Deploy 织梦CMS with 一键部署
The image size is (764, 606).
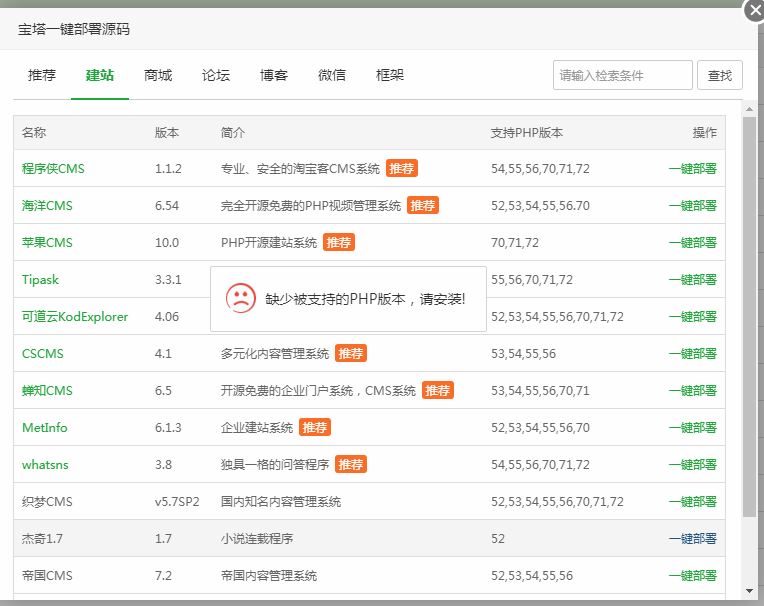click(692, 502)
